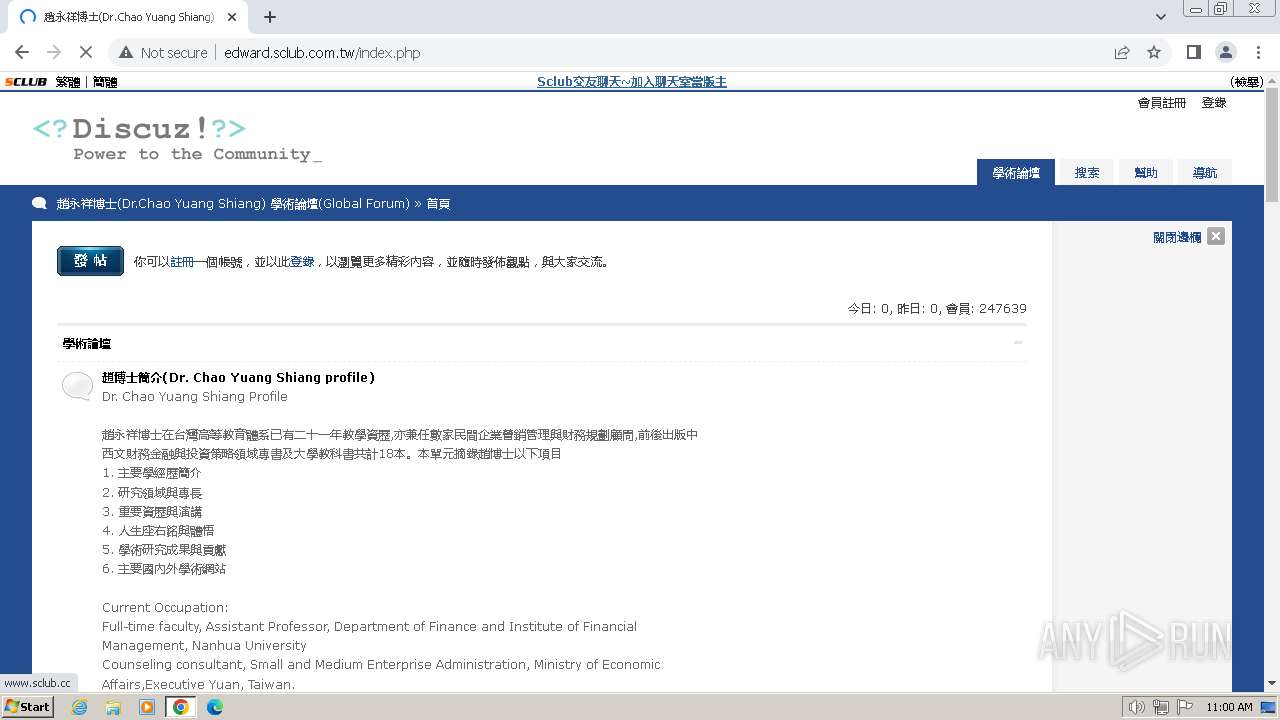Collapse the 學術論壇 forum section
This screenshot has width=1280, height=720.
coord(1018,343)
